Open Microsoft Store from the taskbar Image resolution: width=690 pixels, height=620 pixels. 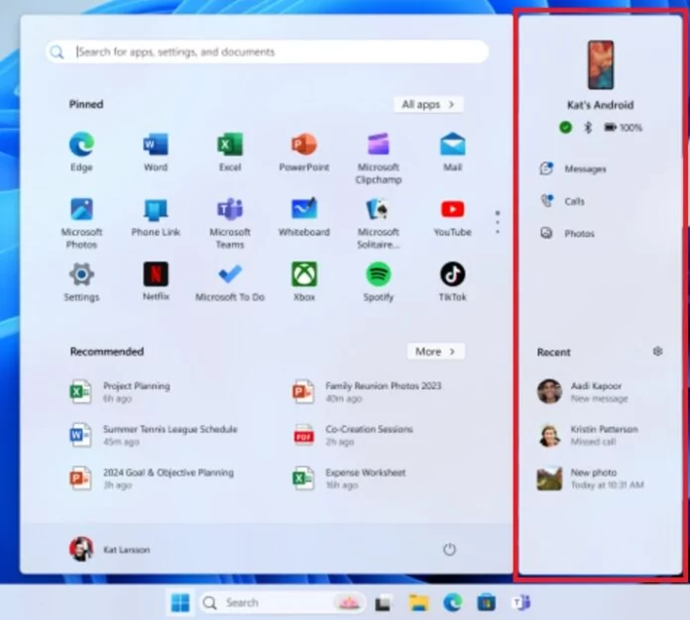click(x=486, y=602)
